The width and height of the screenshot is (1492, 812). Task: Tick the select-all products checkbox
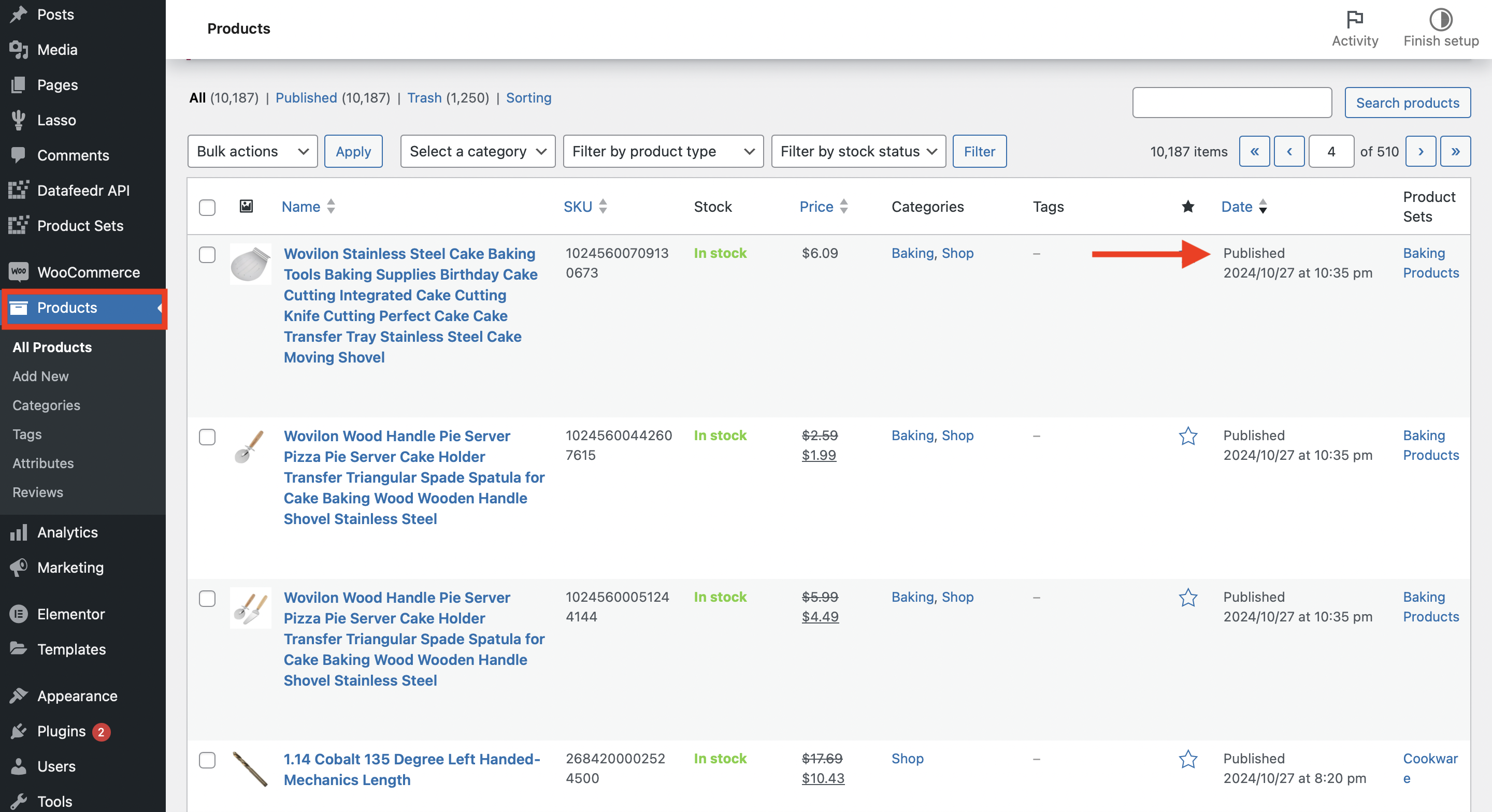click(207, 207)
